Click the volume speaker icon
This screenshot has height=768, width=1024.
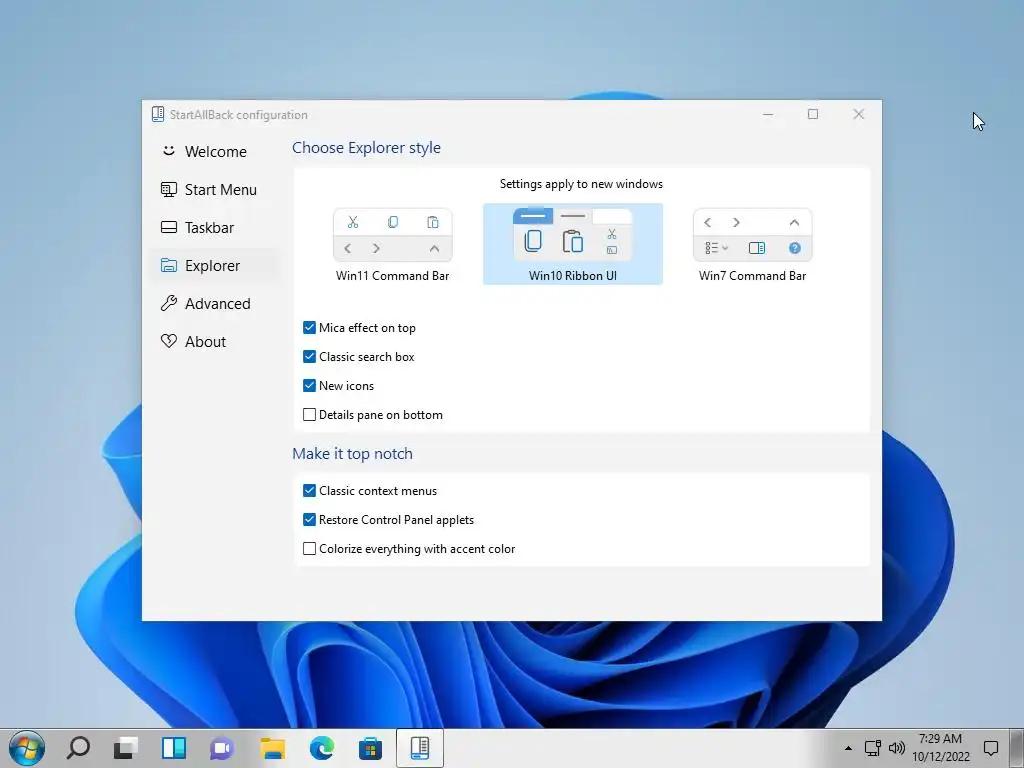(x=897, y=748)
